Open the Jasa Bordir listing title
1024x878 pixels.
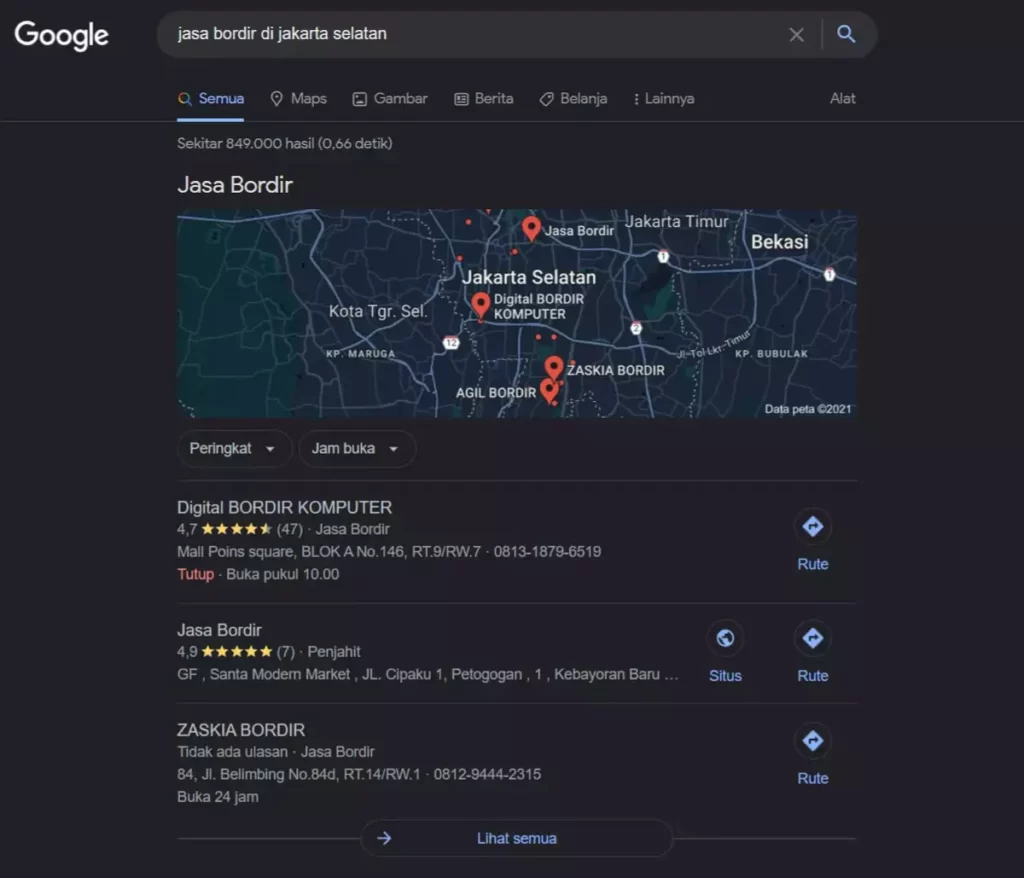tap(219, 630)
